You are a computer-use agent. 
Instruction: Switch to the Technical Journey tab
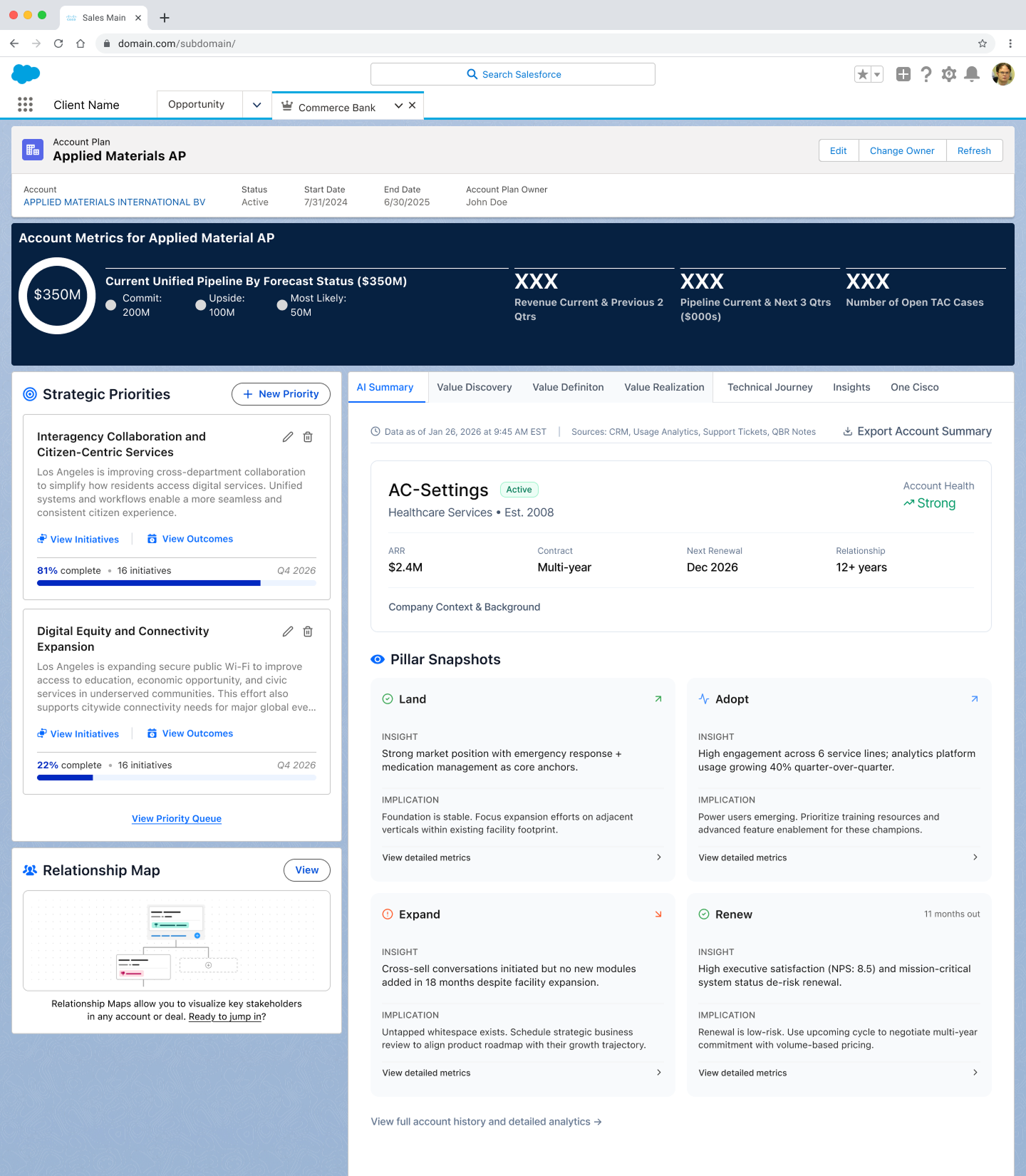(769, 387)
